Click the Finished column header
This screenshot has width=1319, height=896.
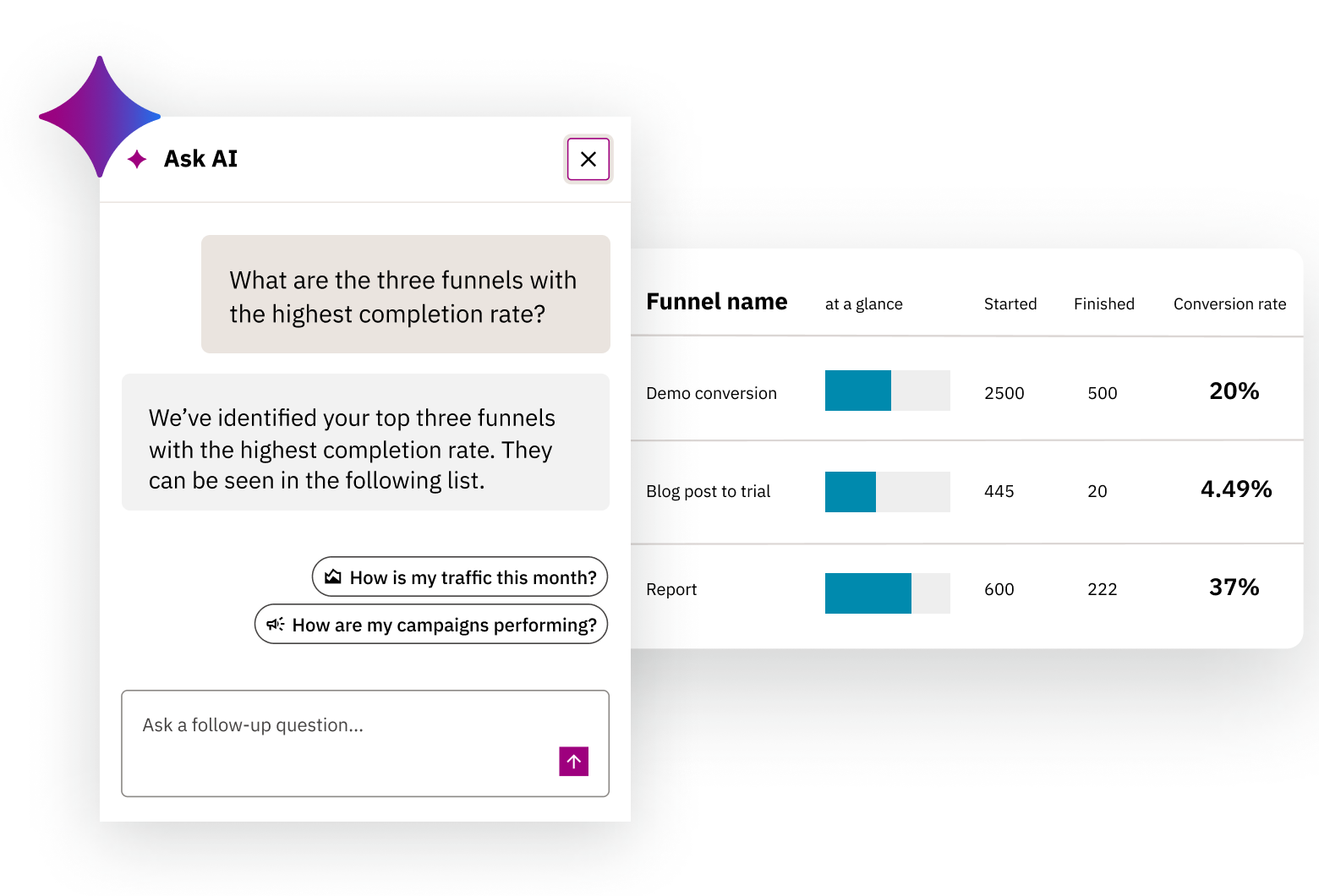click(1104, 303)
